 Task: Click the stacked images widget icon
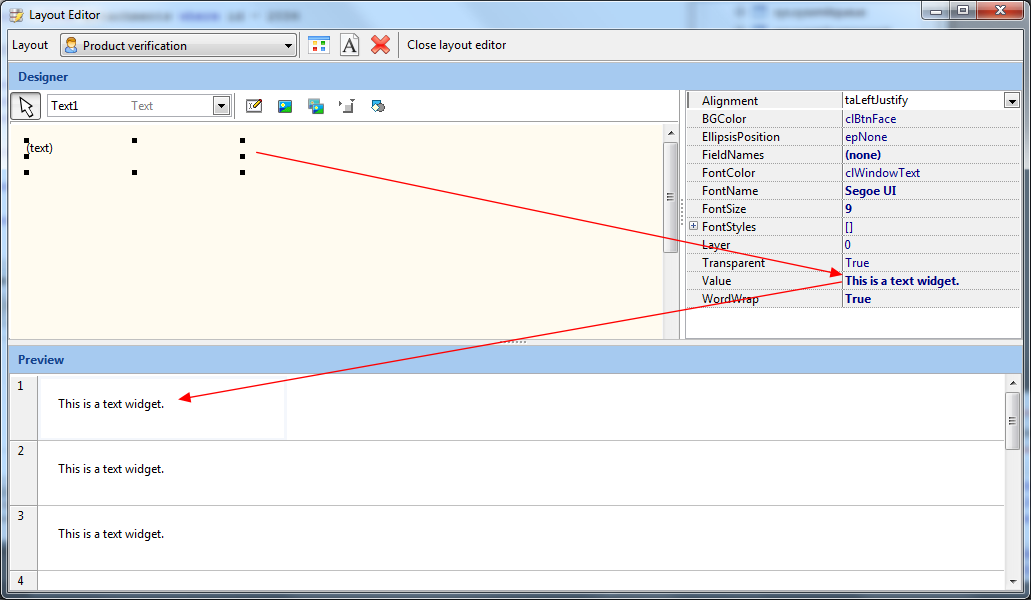click(x=316, y=106)
